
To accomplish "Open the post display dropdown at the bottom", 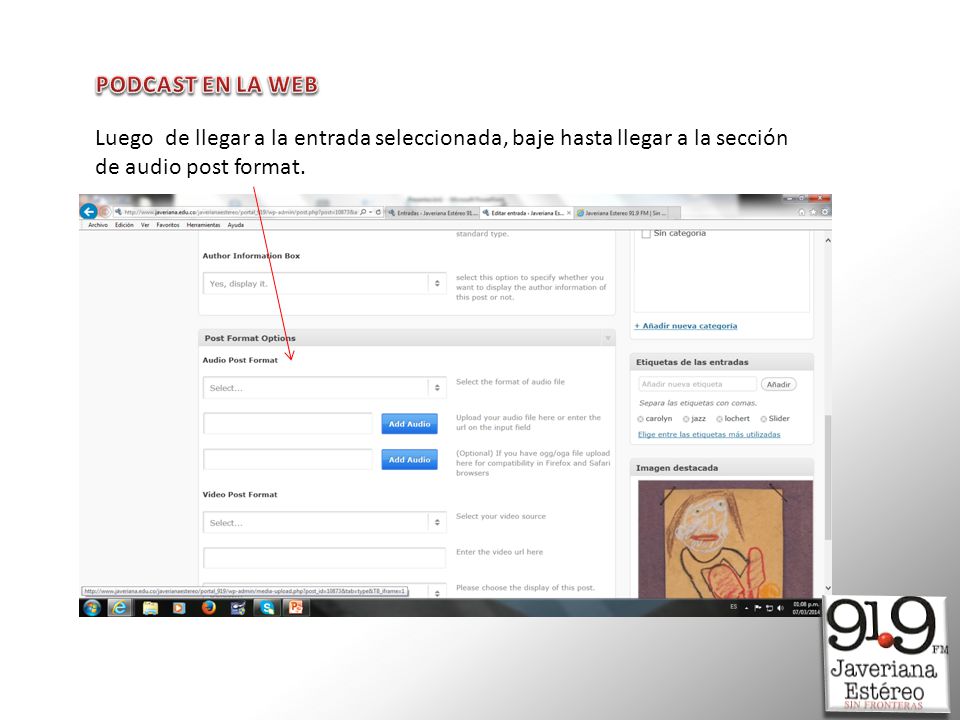I will coord(324,590).
